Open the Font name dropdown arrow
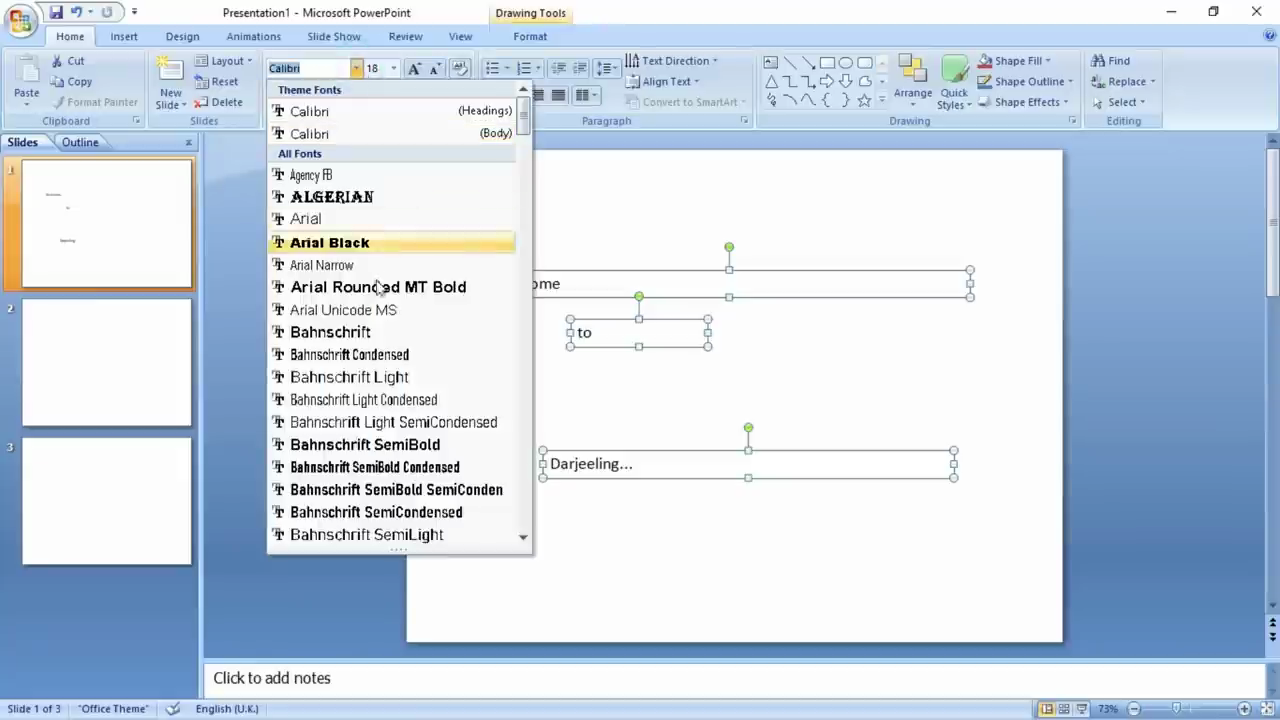The width and height of the screenshot is (1280, 720). tap(356, 68)
